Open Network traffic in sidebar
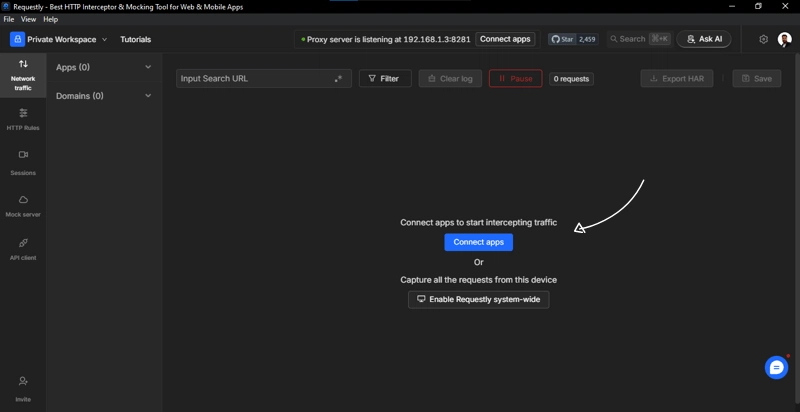800x412 pixels. 23,75
